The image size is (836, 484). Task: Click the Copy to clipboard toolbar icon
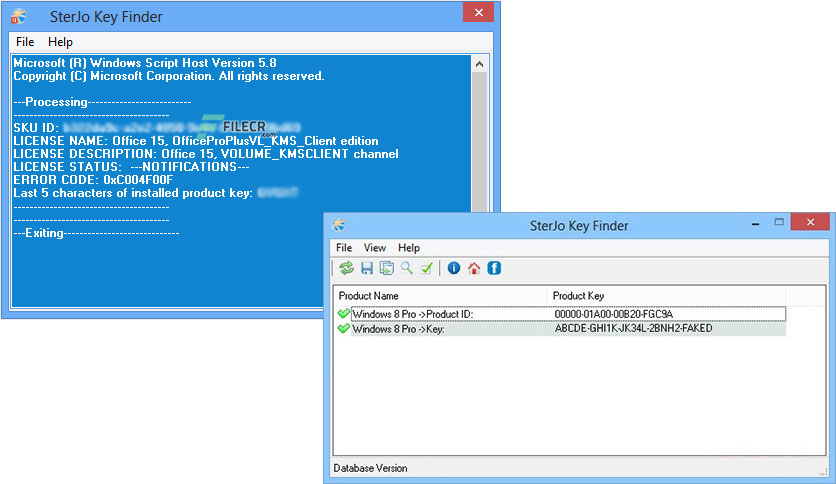387,268
